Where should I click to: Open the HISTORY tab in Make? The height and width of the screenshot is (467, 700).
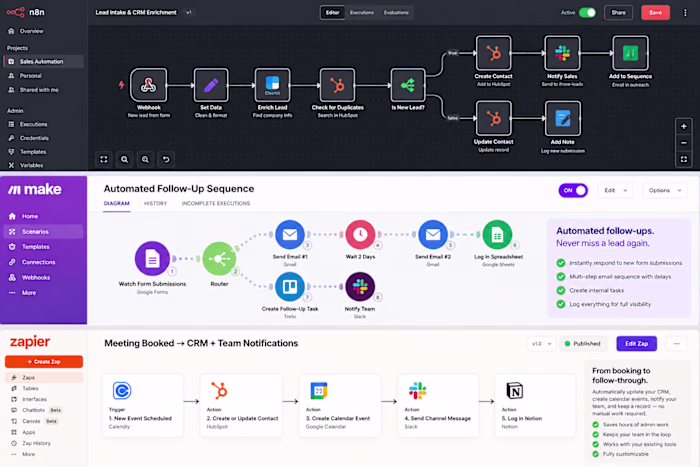click(155, 204)
